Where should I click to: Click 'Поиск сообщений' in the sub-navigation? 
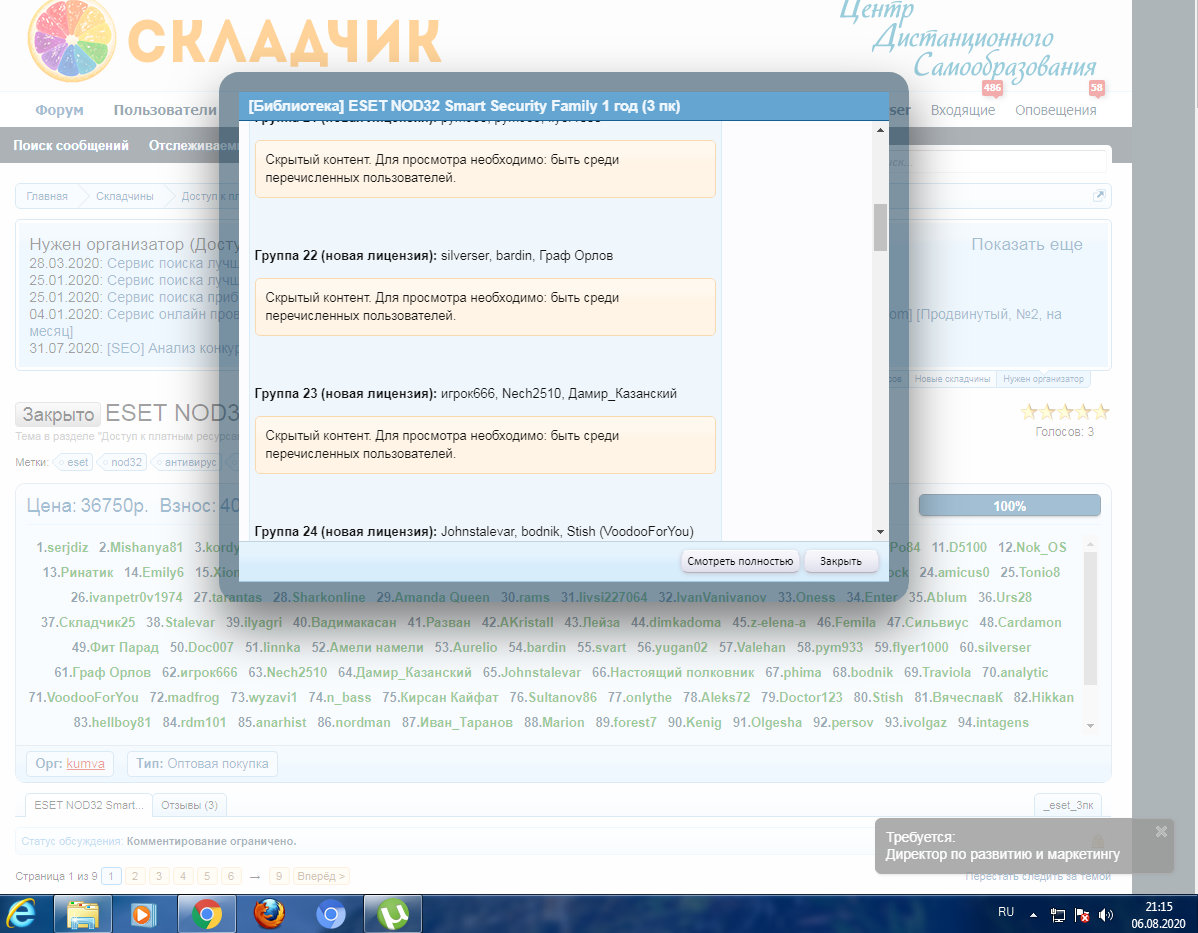[70, 145]
